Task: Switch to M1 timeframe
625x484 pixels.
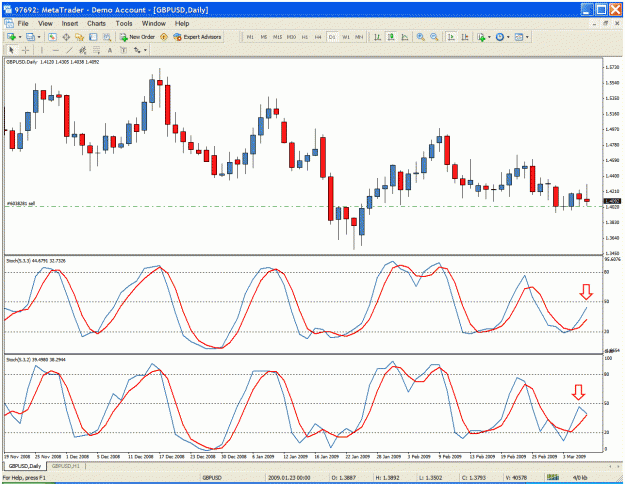Action: click(250, 37)
